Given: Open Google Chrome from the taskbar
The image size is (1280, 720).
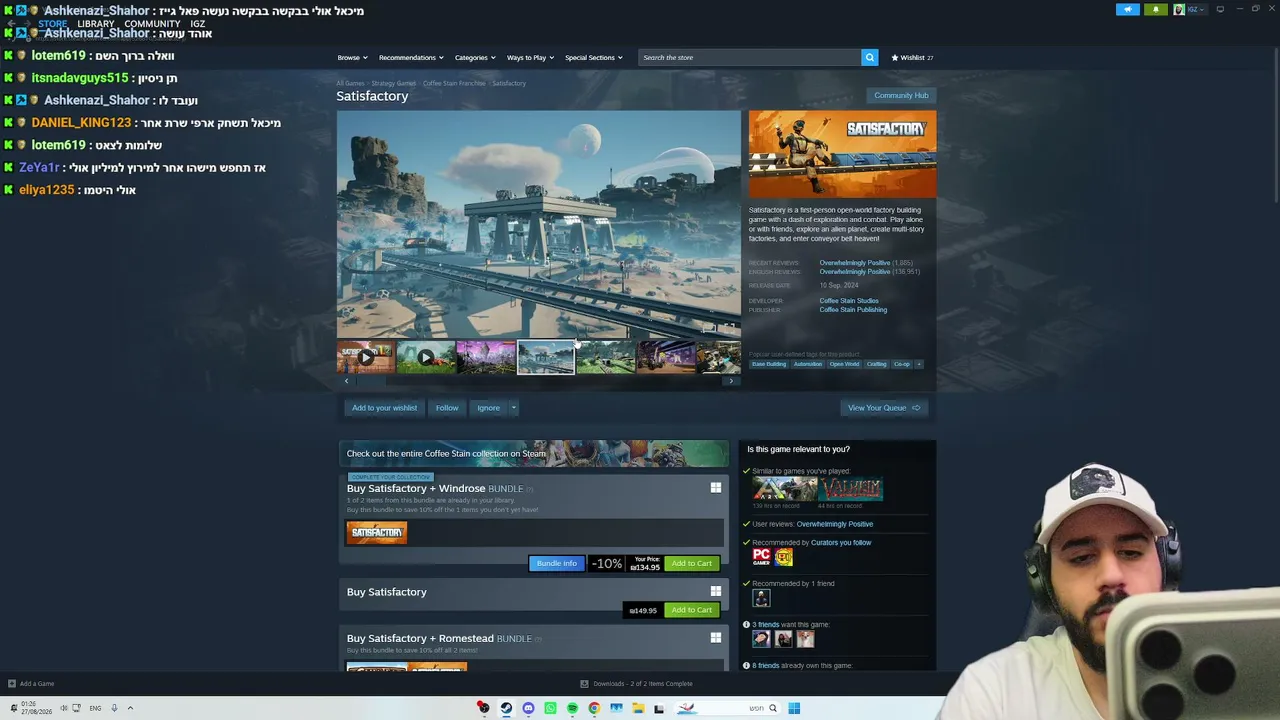Looking at the screenshot, I should pos(594,708).
